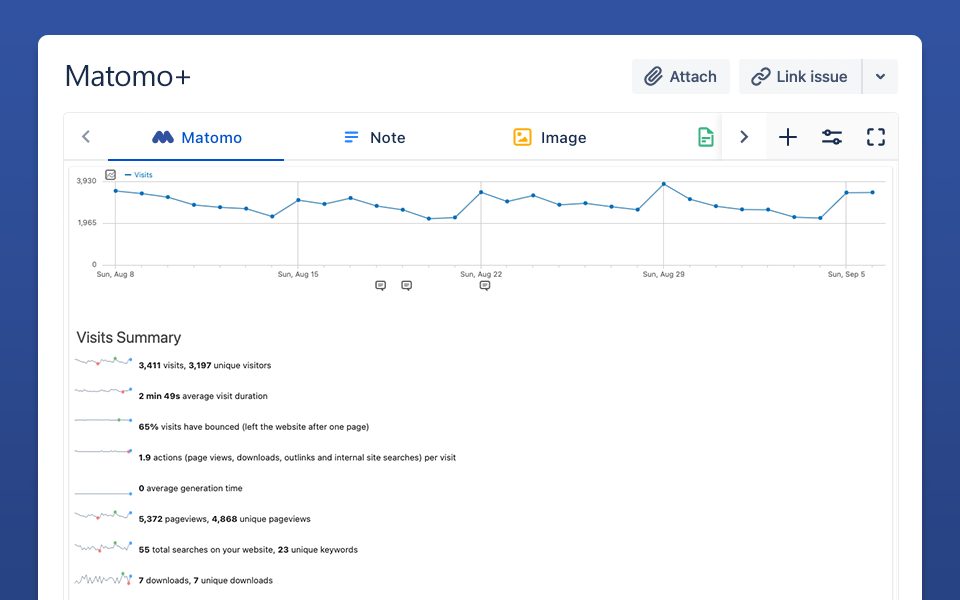960x600 pixels.
Task: Open the Note tab
Action: click(374, 137)
